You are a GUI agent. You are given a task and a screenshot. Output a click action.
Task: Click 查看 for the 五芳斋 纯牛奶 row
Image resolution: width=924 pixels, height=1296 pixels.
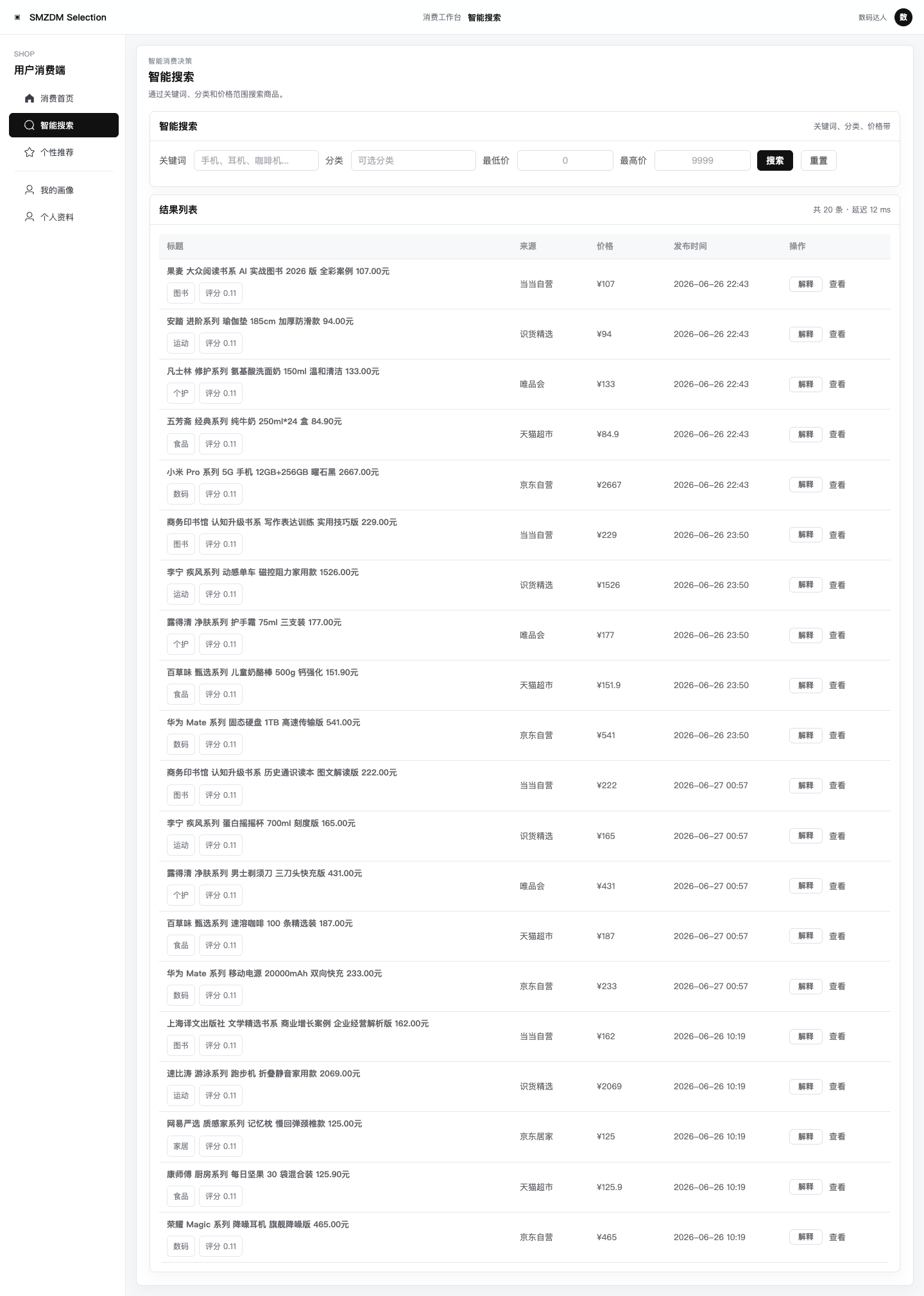pos(837,435)
